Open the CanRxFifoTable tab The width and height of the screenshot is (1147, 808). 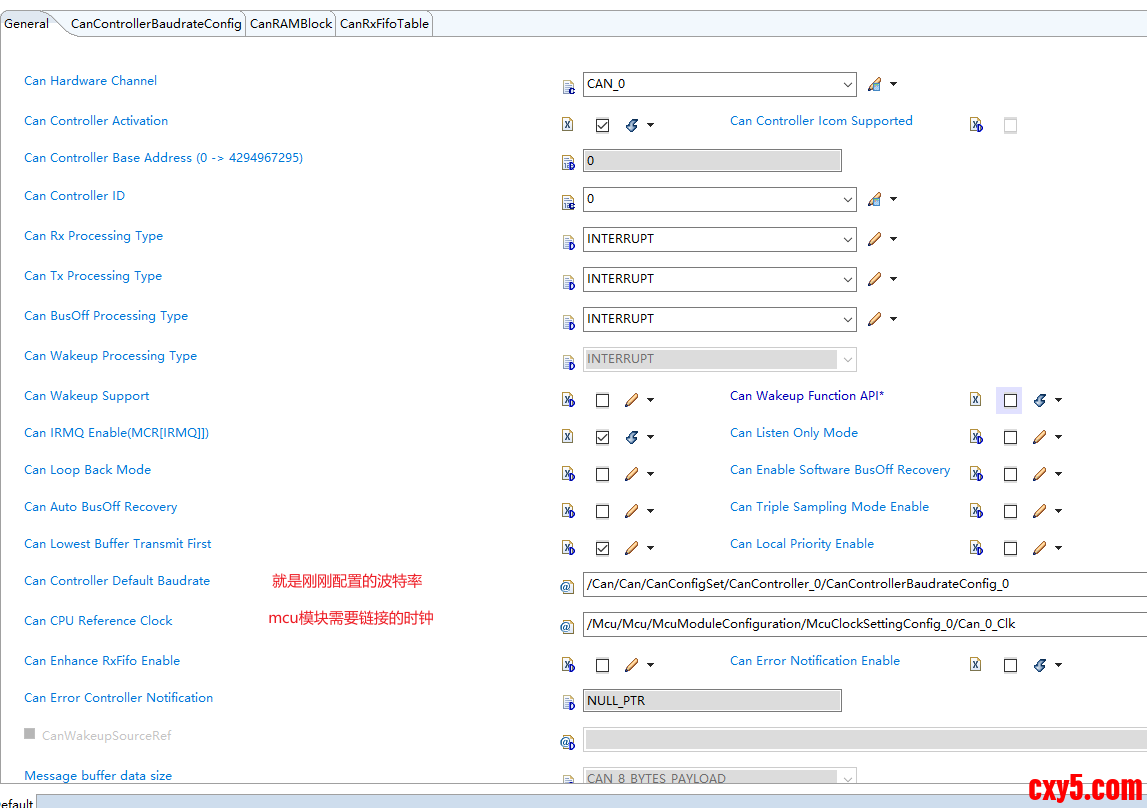click(384, 24)
